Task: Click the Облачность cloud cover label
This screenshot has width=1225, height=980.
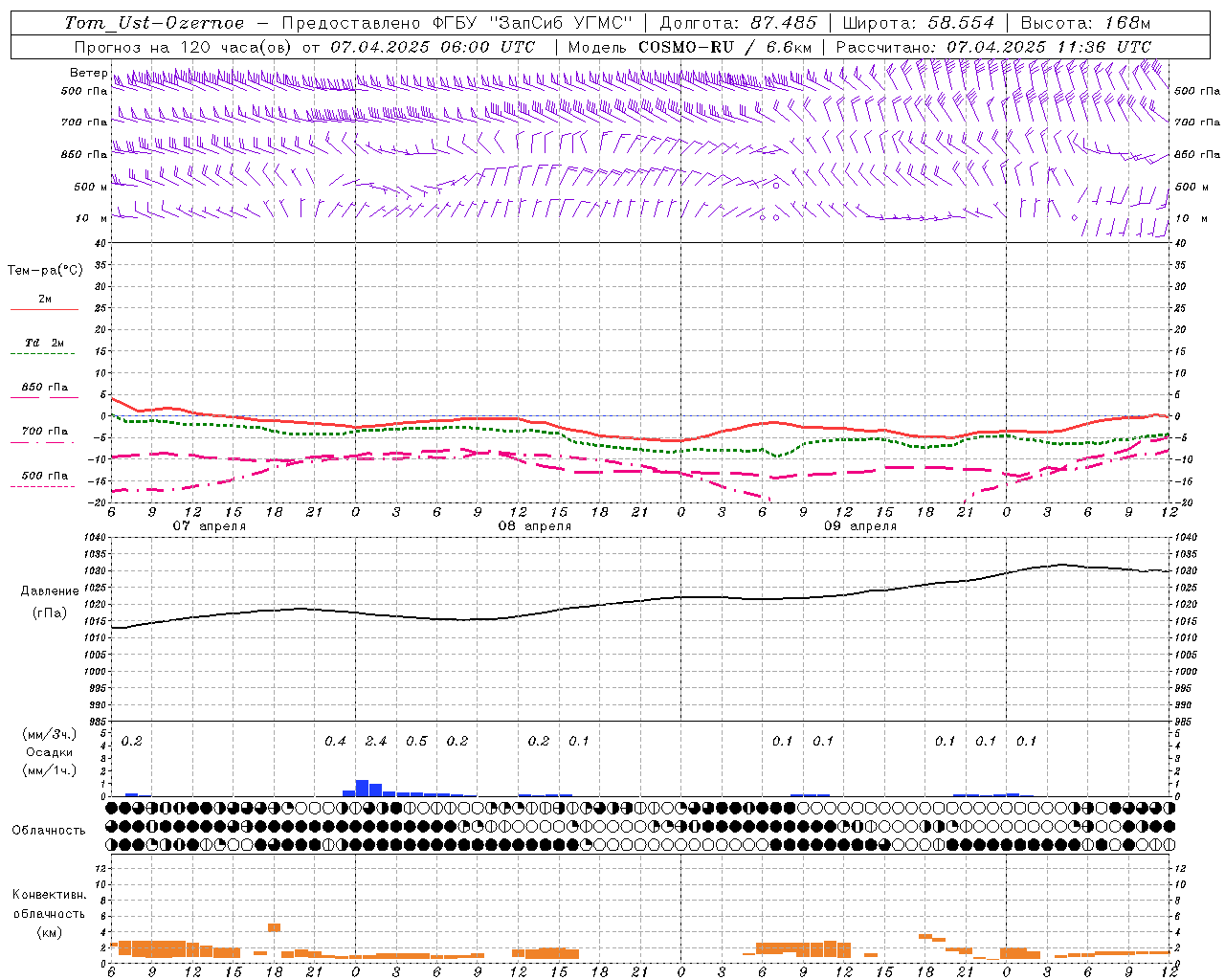Action: click(x=49, y=831)
